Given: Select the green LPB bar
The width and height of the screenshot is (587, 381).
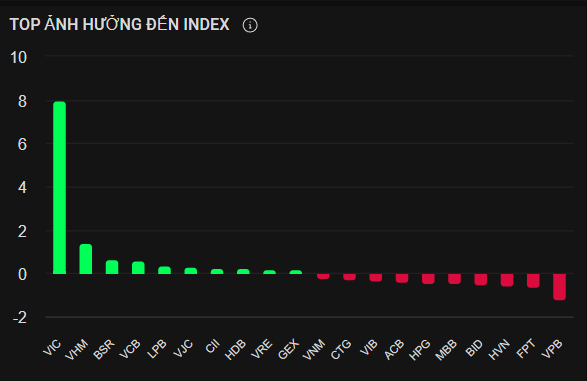Looking at the screenshot, I should pos(164,270).
